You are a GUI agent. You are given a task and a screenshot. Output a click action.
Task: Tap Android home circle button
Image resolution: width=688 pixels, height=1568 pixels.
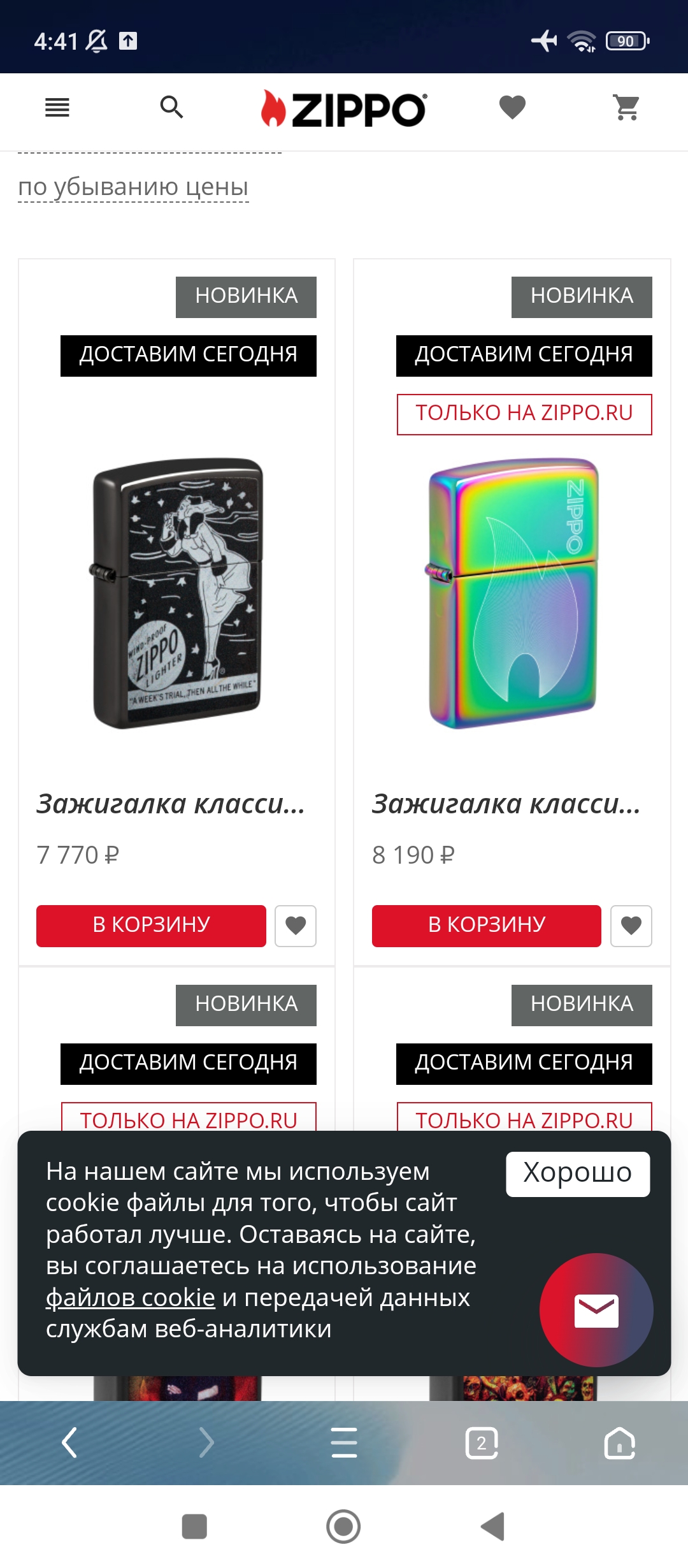343,1527
